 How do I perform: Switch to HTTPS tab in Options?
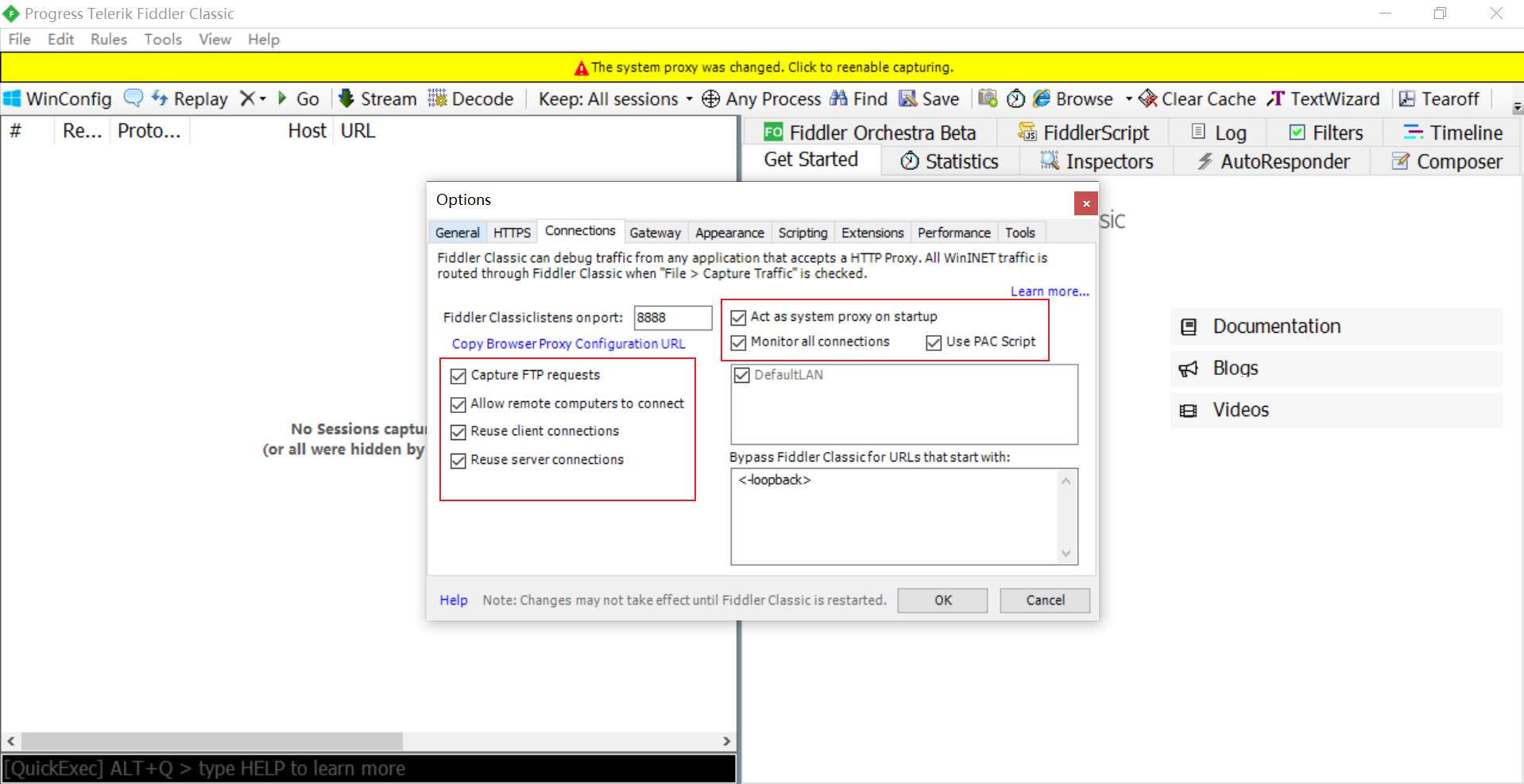click(512, 233)
